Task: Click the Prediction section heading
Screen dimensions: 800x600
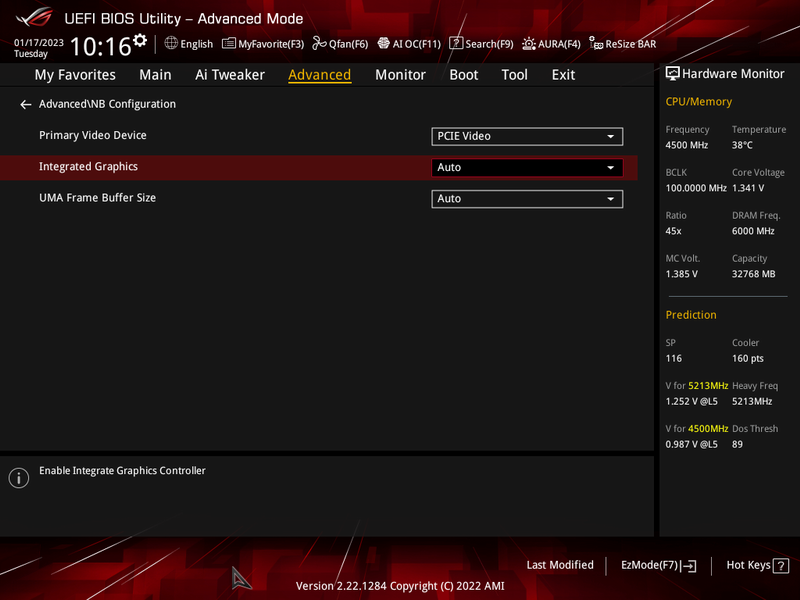Action: 691,315
